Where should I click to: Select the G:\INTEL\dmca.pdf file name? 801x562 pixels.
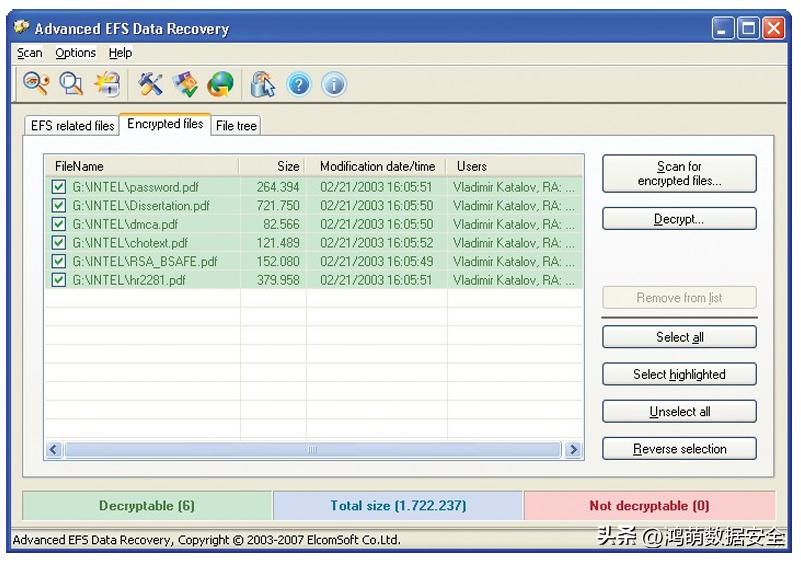pos(125,224)
